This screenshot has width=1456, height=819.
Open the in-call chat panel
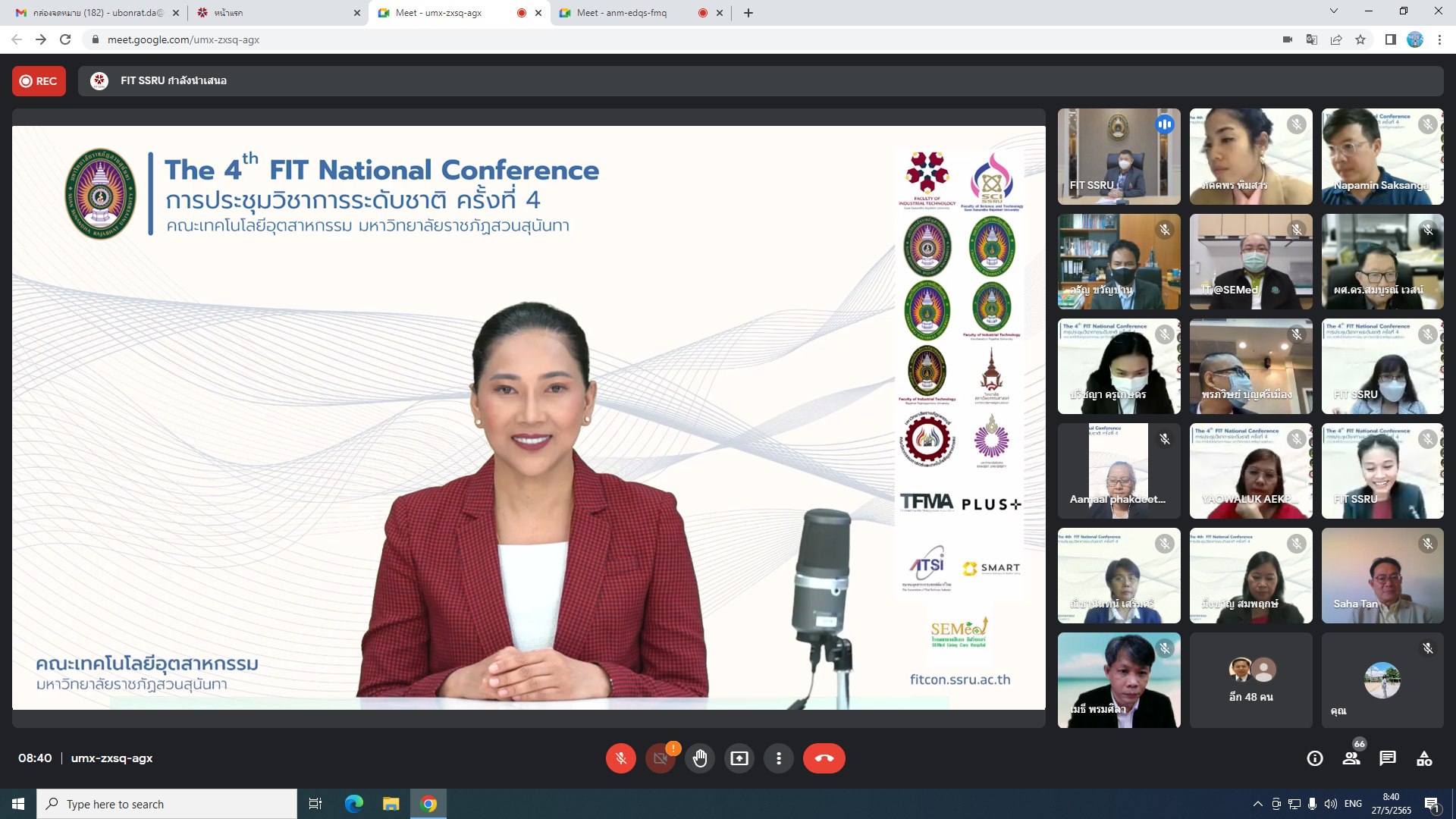(1388, 758)
